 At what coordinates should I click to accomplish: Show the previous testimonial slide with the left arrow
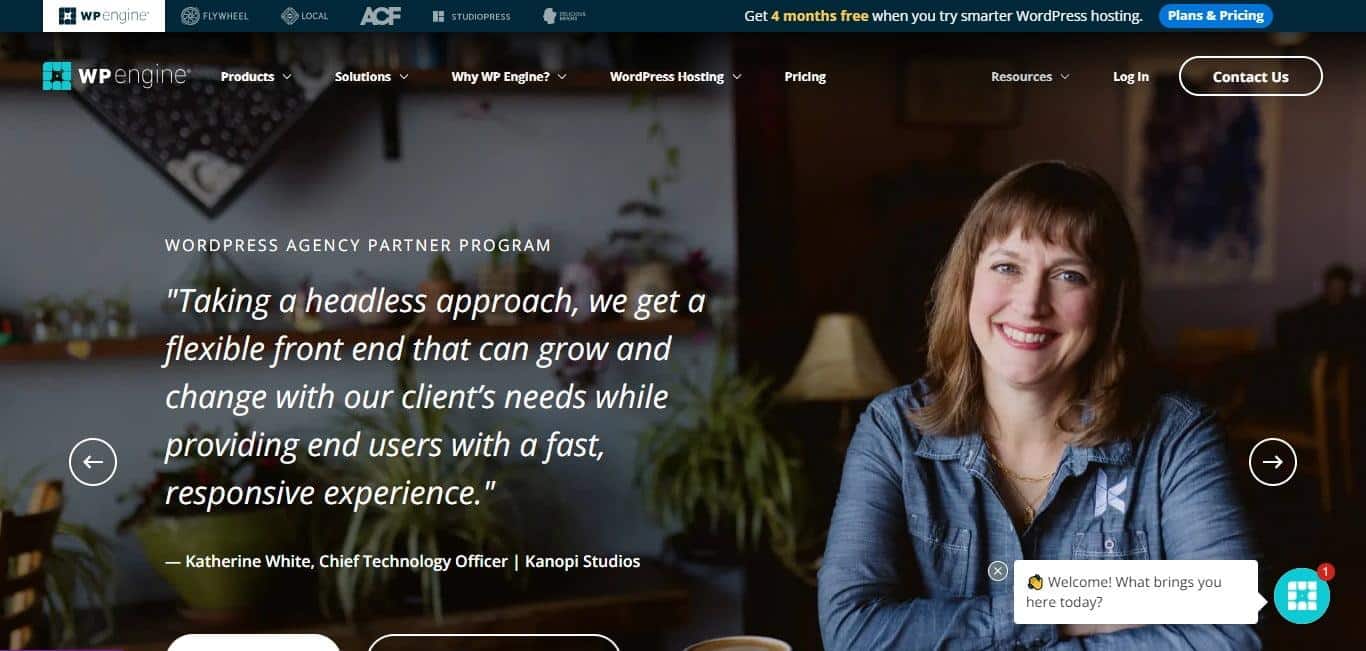(x=93, y=462)
